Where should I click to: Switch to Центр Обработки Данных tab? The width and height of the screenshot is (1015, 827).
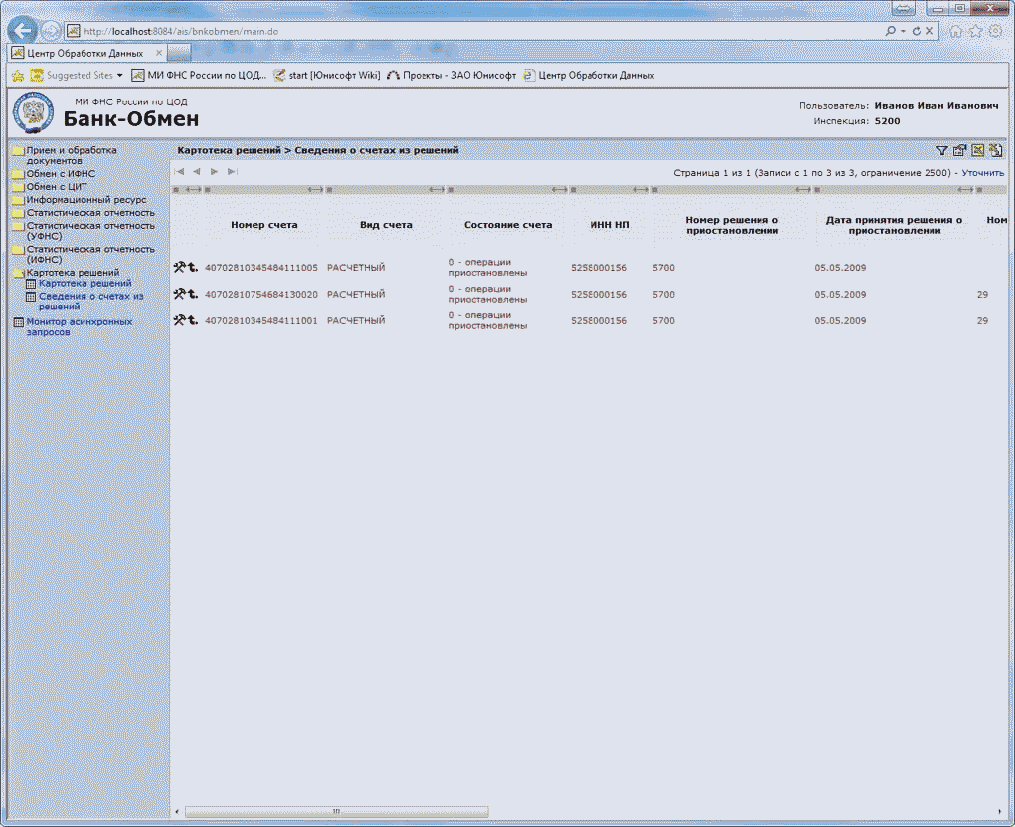84,52
